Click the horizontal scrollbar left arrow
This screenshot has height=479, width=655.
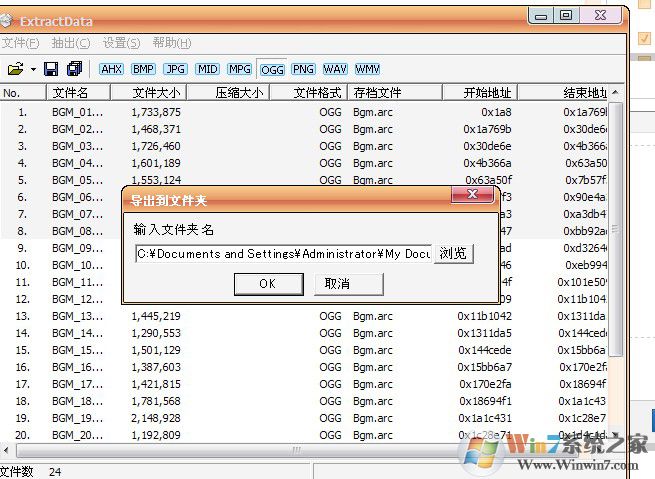tap(5, 450)
